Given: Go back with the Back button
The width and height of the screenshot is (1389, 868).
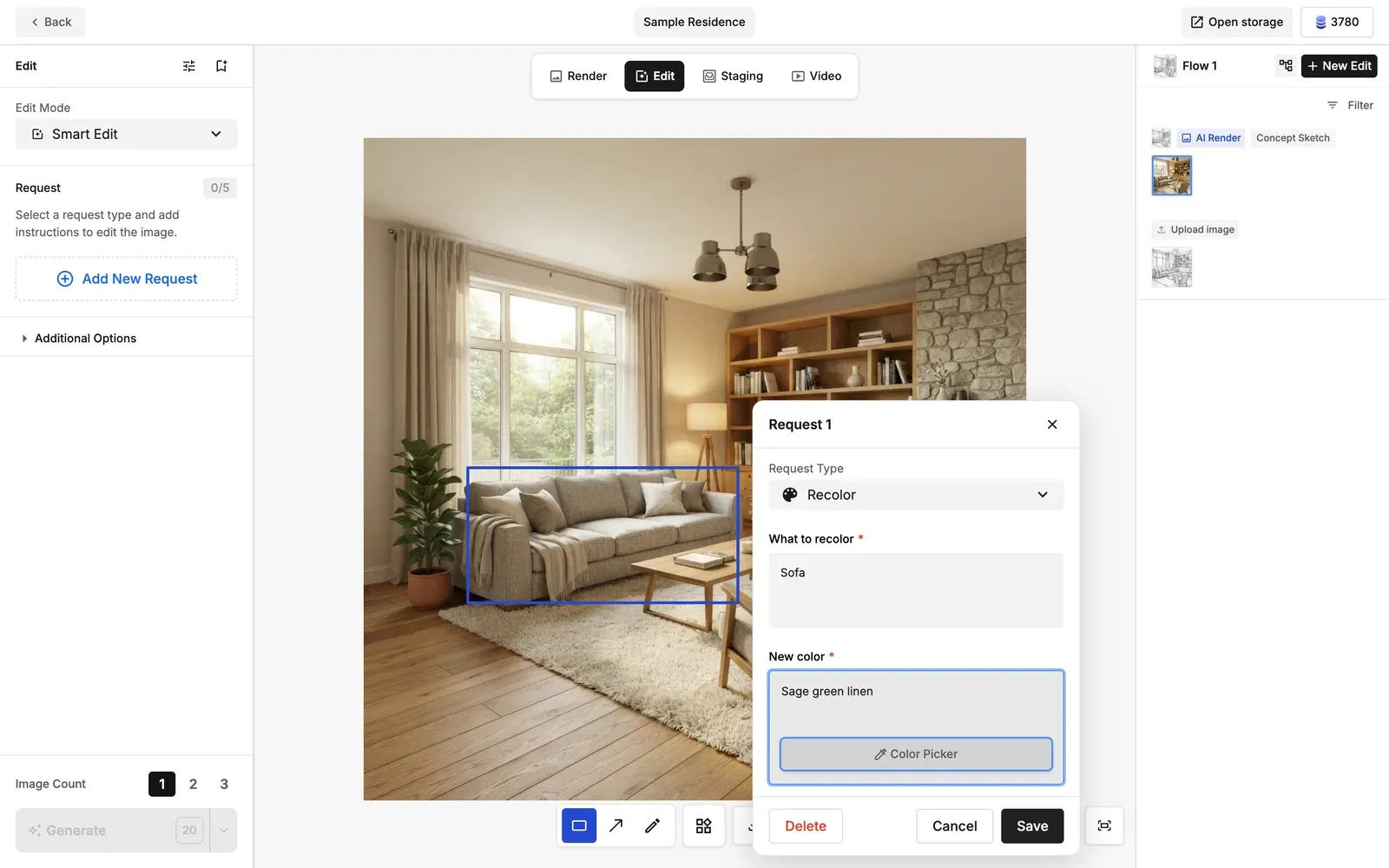Looking at the screenshot, I should pos(50,22).
